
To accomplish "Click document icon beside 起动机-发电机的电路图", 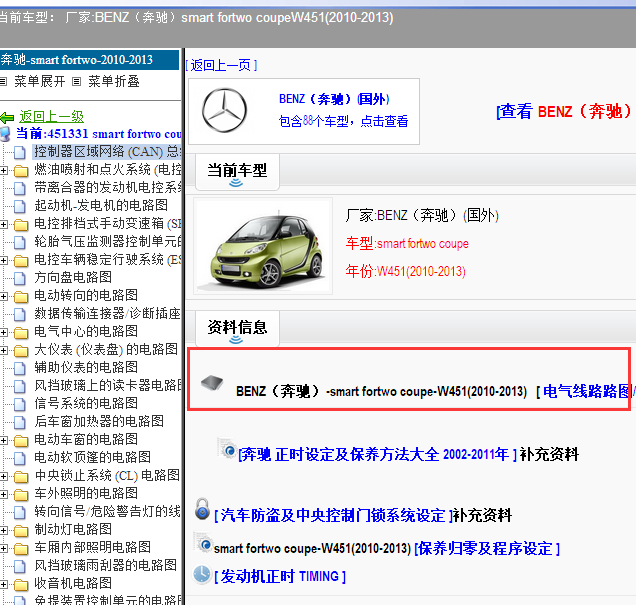I will [19, 206].
